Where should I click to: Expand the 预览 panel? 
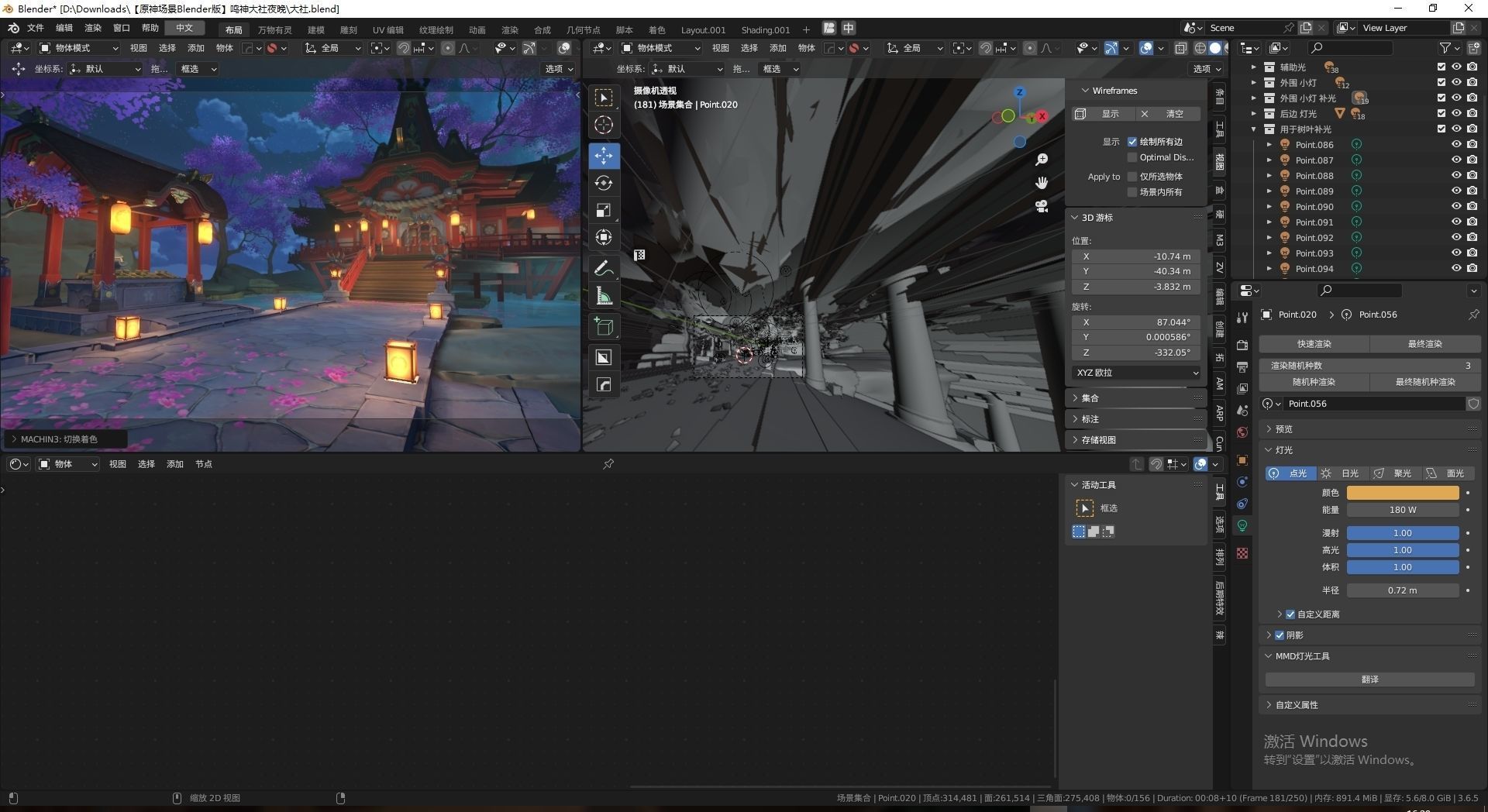(x=1370, y=429)
